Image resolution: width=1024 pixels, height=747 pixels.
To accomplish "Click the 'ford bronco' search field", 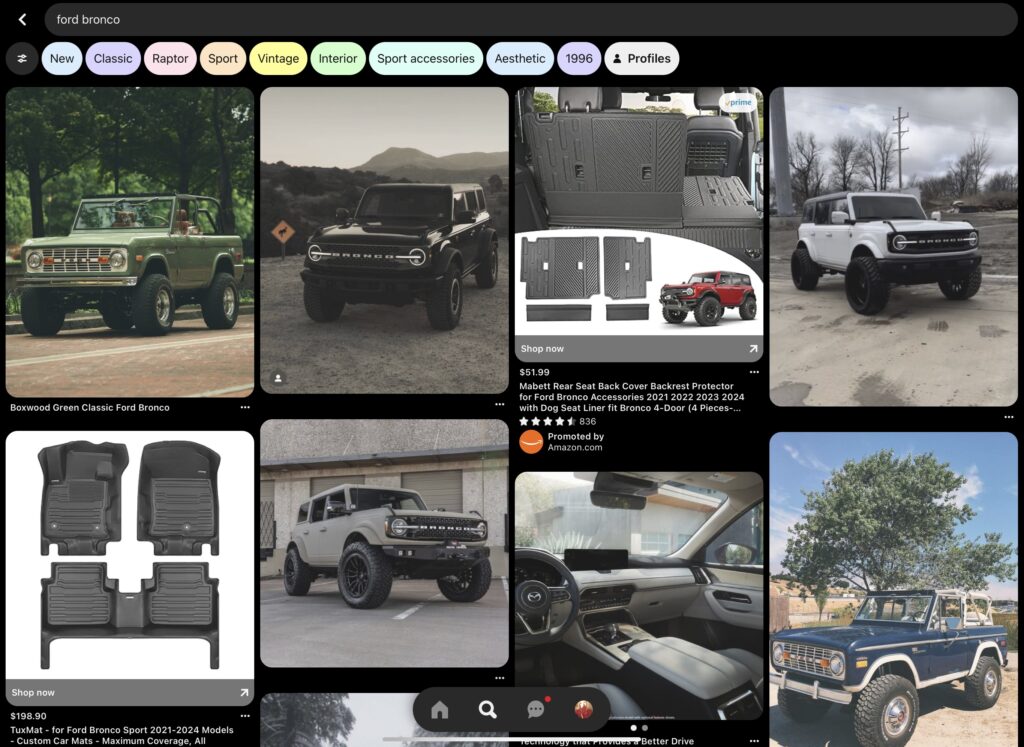I will tap(531, 20).
